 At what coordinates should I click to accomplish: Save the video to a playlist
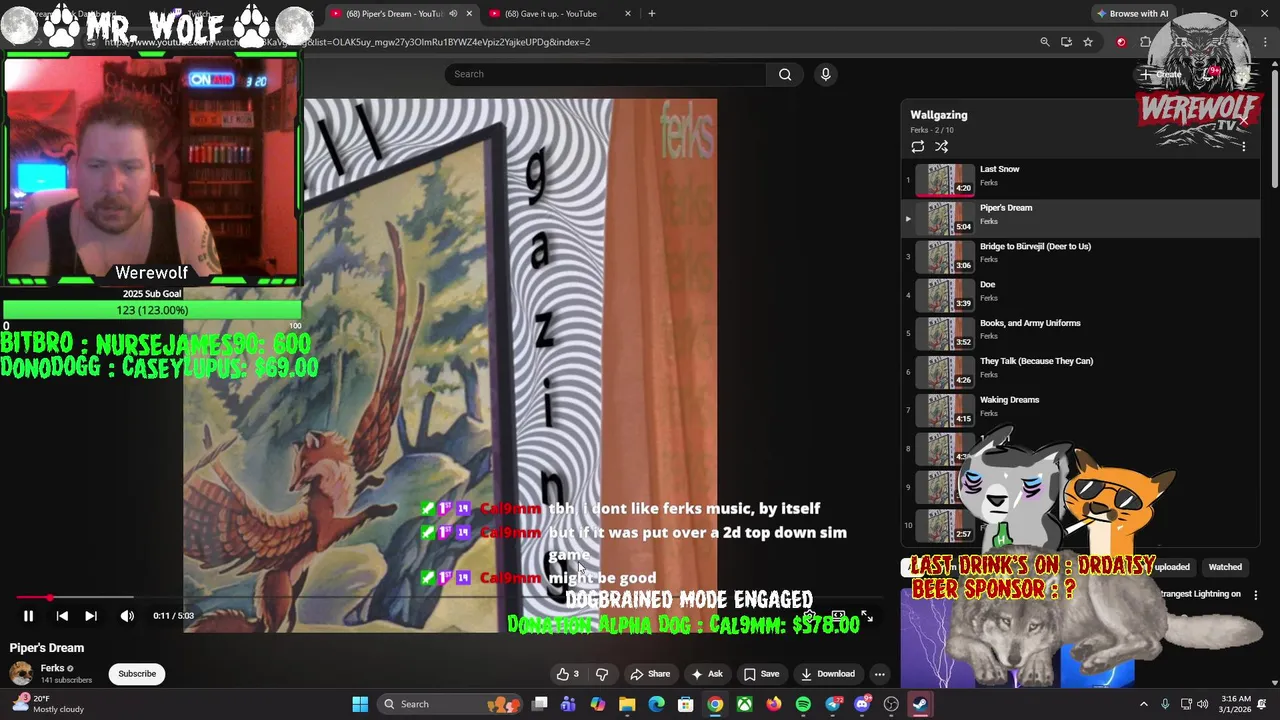(x=761, y=674)
